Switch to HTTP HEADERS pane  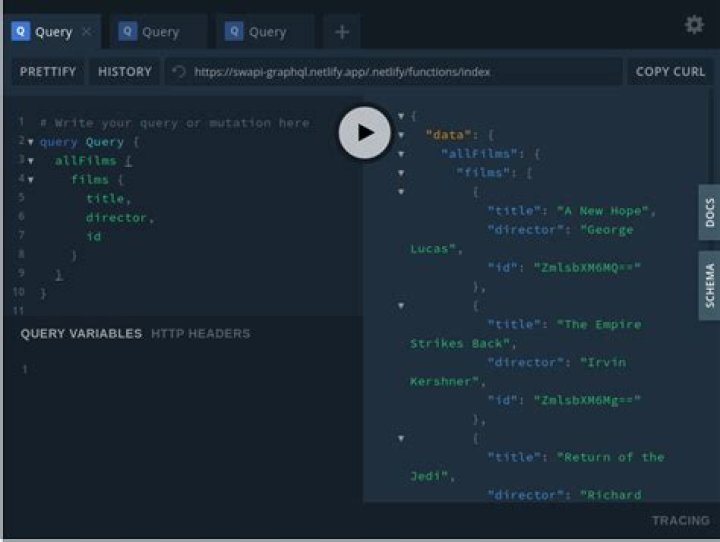point(200,333)
